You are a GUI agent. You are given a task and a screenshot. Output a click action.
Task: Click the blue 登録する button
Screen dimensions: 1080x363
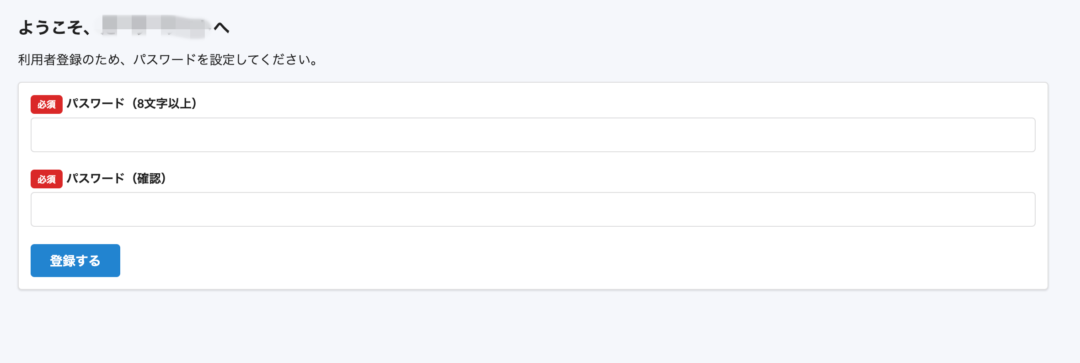pyautogui.click(x=75, y=260)
